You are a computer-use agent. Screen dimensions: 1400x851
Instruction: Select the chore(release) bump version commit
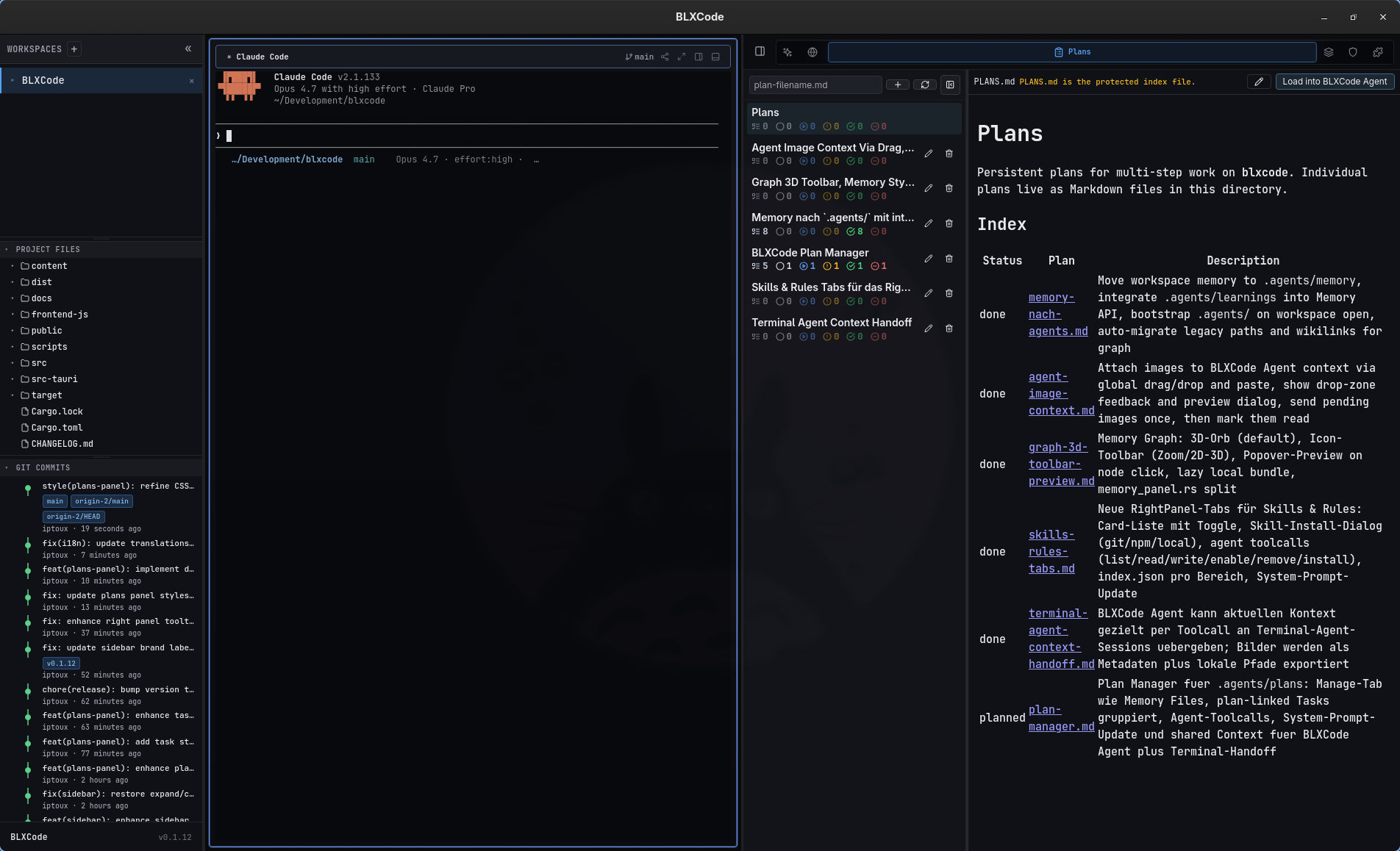(118, 690)
